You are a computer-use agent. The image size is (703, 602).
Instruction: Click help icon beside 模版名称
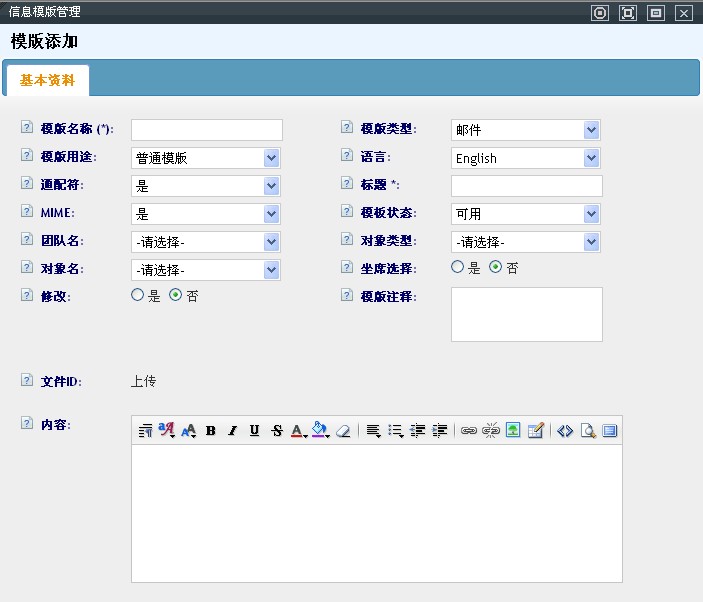[x=27, y=128]
